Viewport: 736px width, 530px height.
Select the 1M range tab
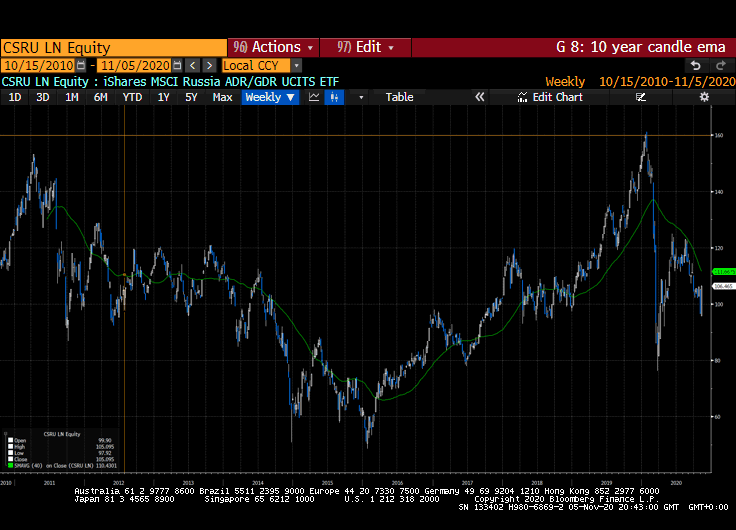[72, 97]
